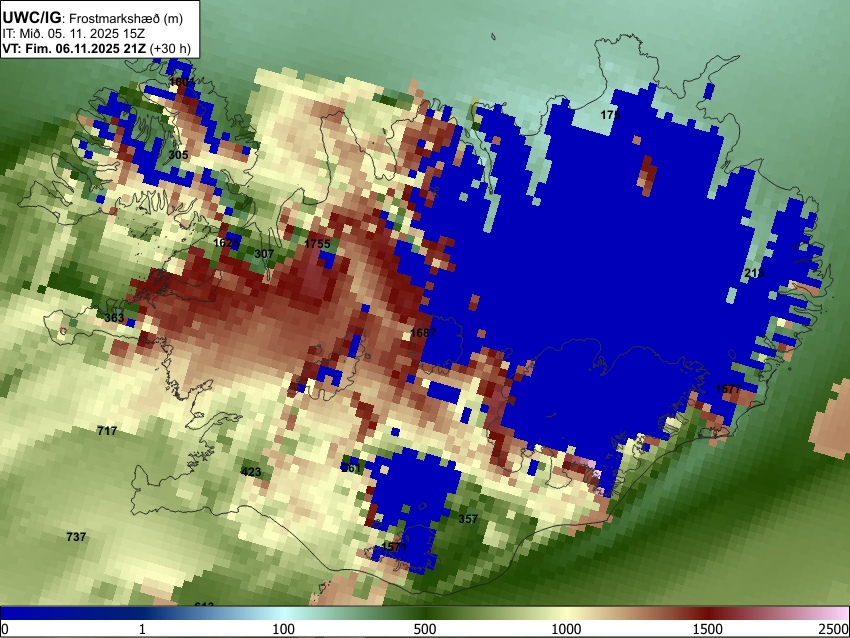Click the map value label 717
Screen dimensions: 850x638
[x=107, y=431]
